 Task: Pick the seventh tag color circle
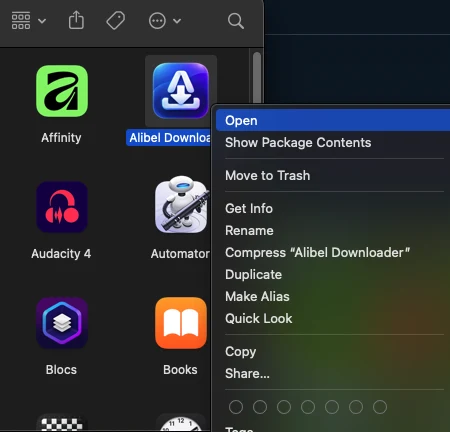point(380,407)
